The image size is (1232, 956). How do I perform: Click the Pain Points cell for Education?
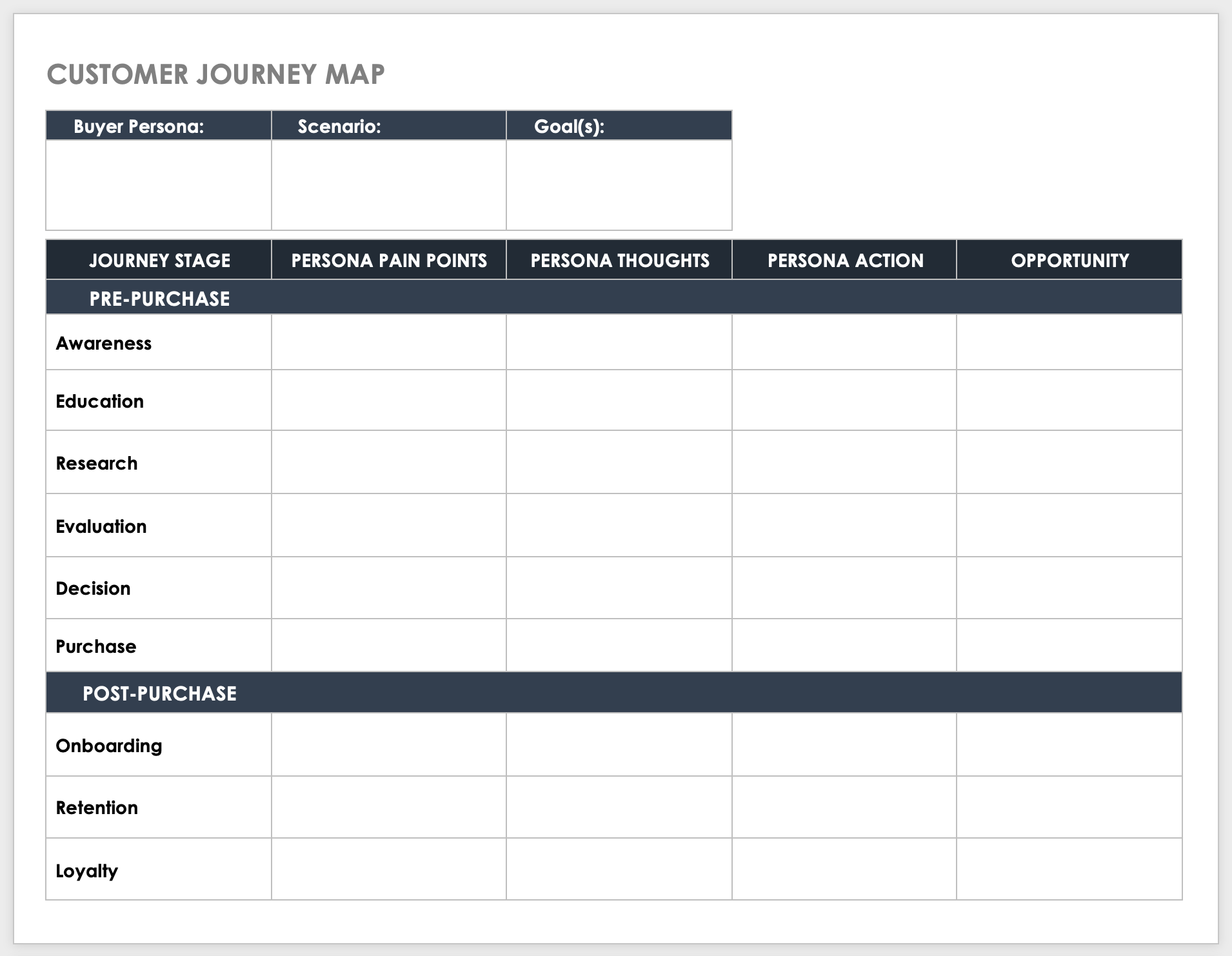(x=389, y=401)
